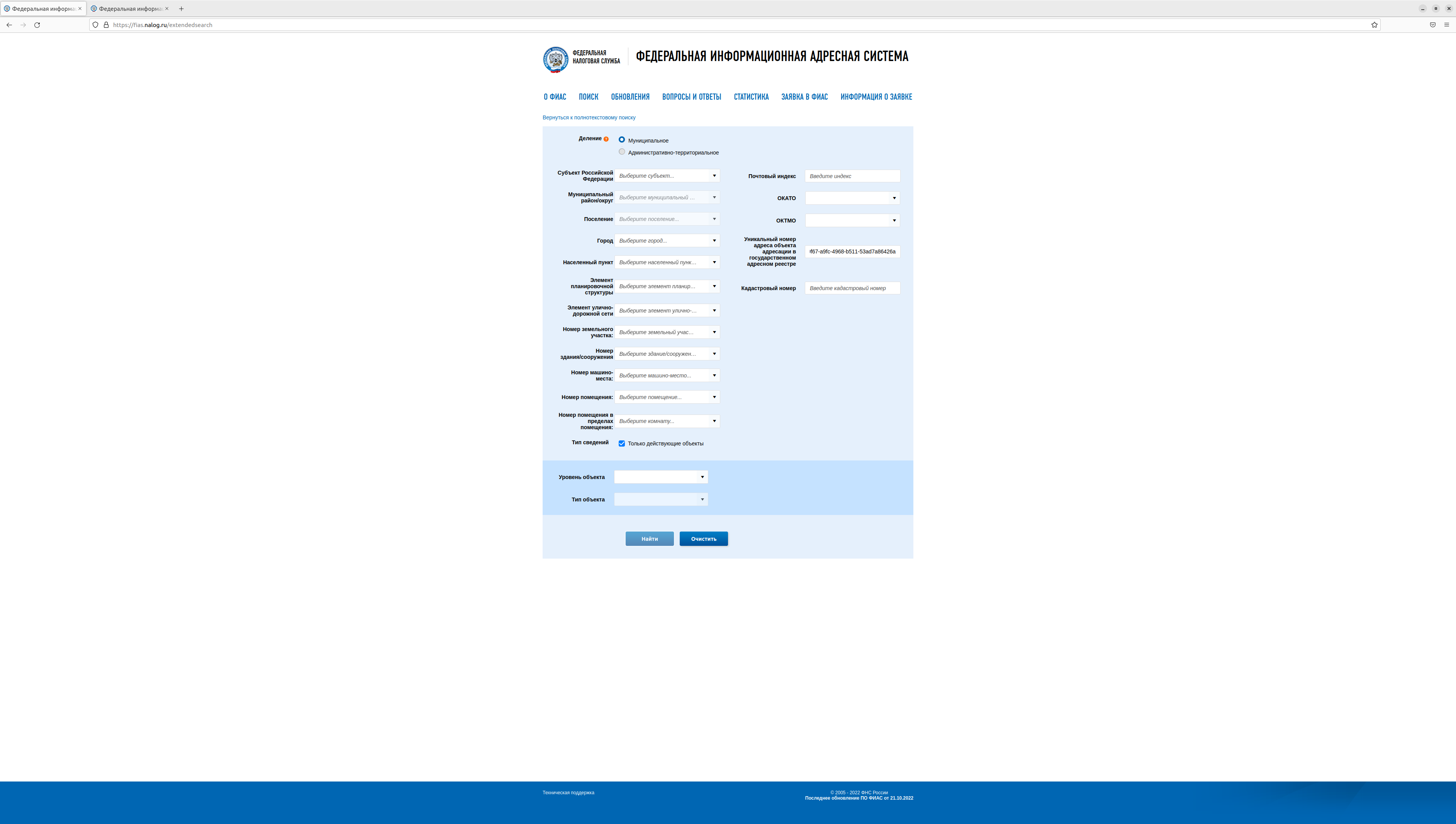Click the orange help icon beside Деление
The height and width of the screenshot is (824, 1456).
point(606,139)
